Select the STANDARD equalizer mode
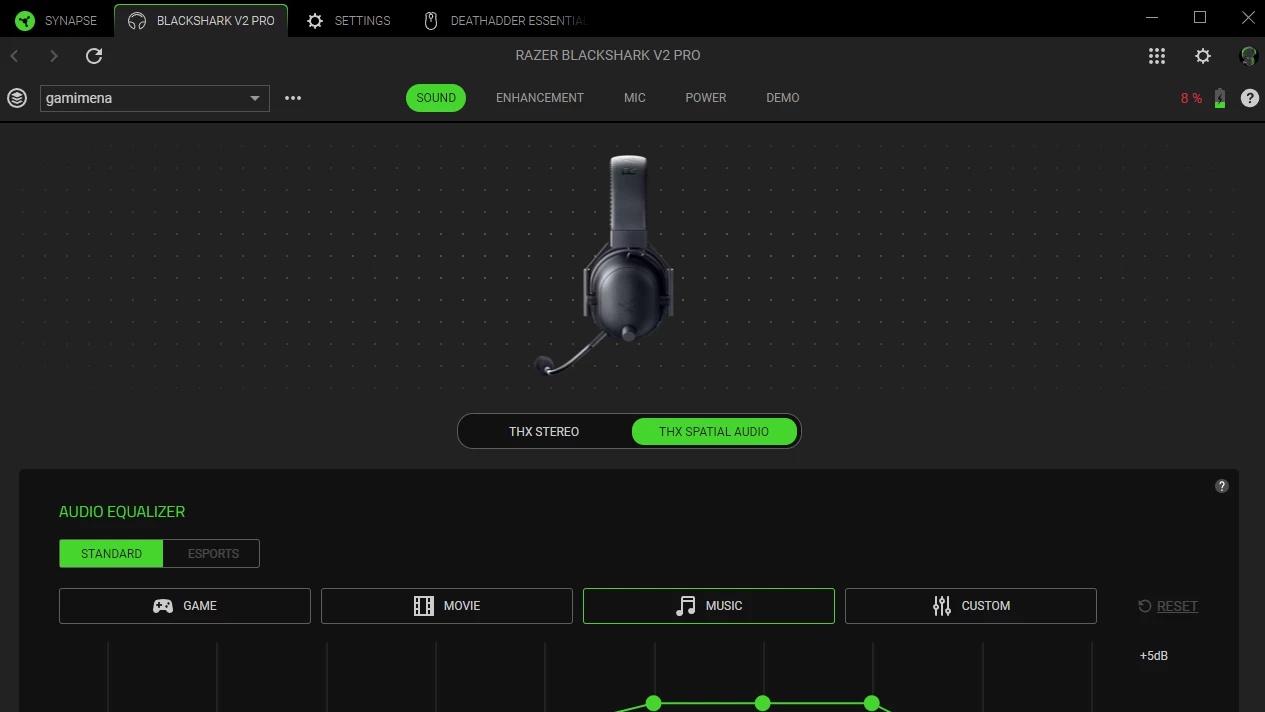Viewport: 1265px width, 712px height. click(x=111, y=554)
